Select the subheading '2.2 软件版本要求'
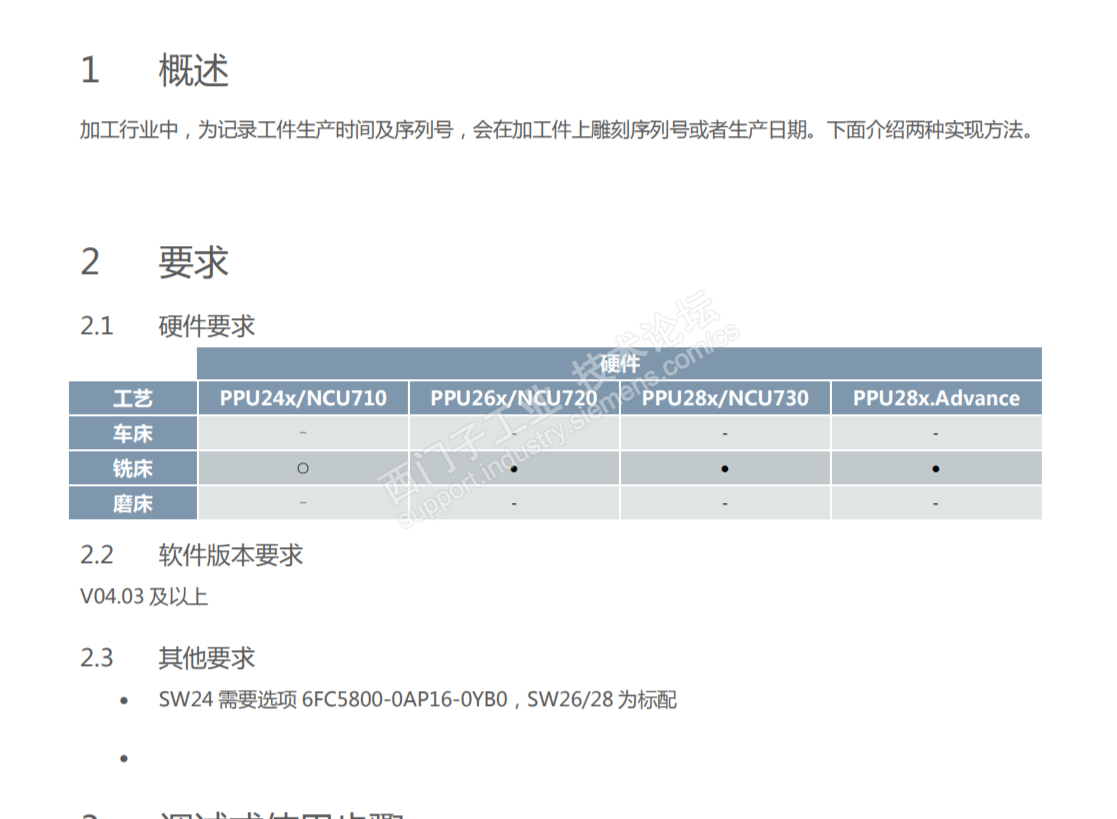This screenshot has height=819, width=1117. (x=192, y=555)
